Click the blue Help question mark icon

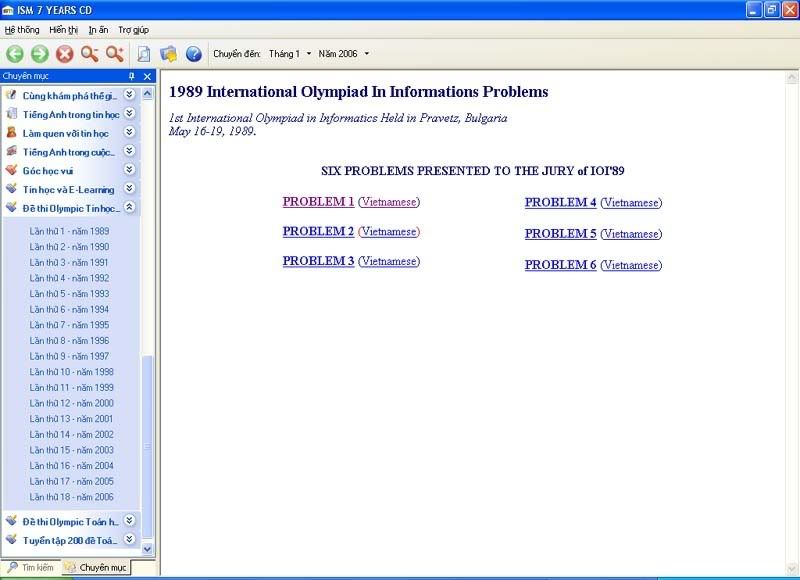194,54
